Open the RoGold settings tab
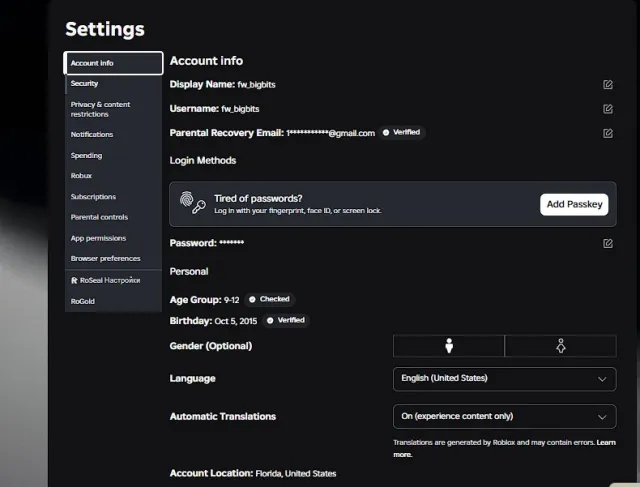The image size is (640, 487). [x=113, y=301]
